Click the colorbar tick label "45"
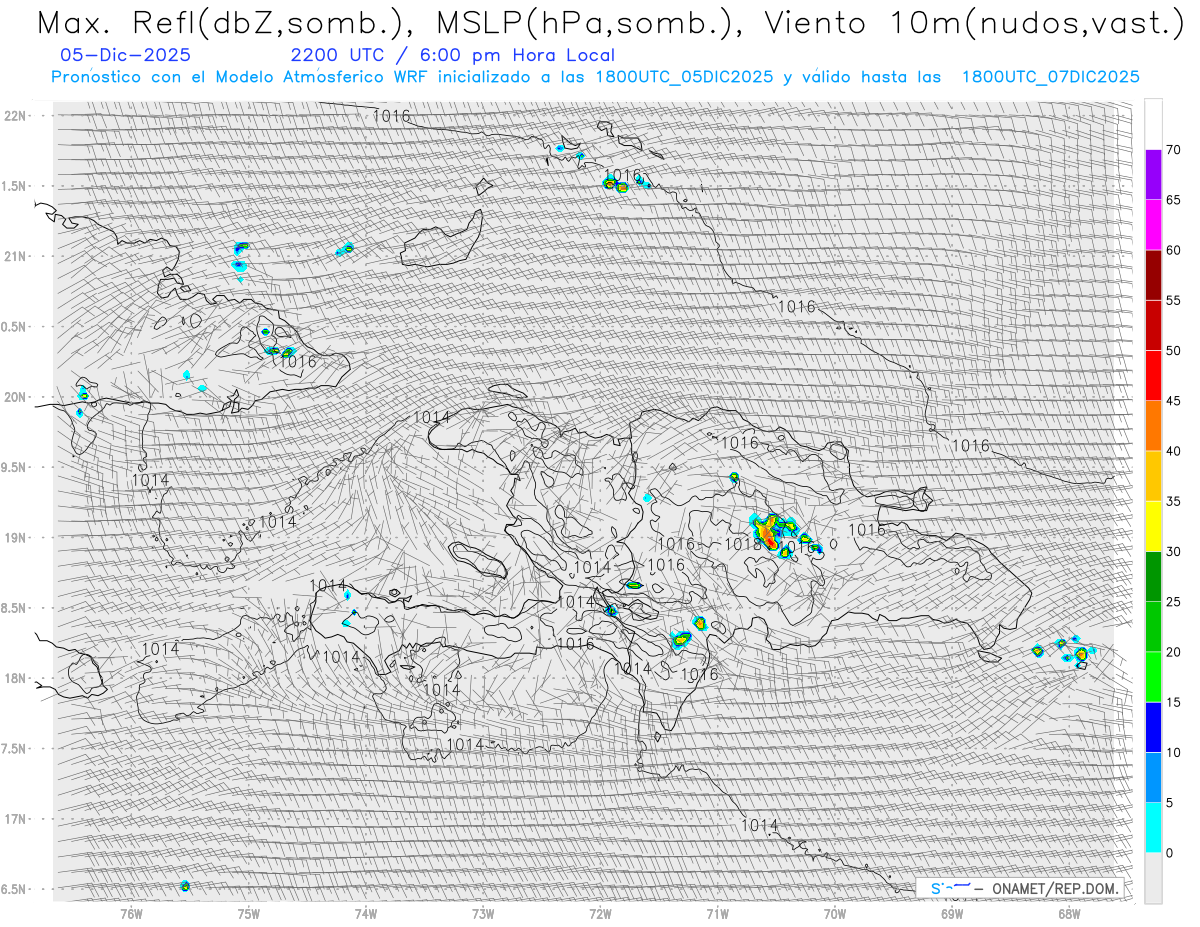 [1173, 401]
